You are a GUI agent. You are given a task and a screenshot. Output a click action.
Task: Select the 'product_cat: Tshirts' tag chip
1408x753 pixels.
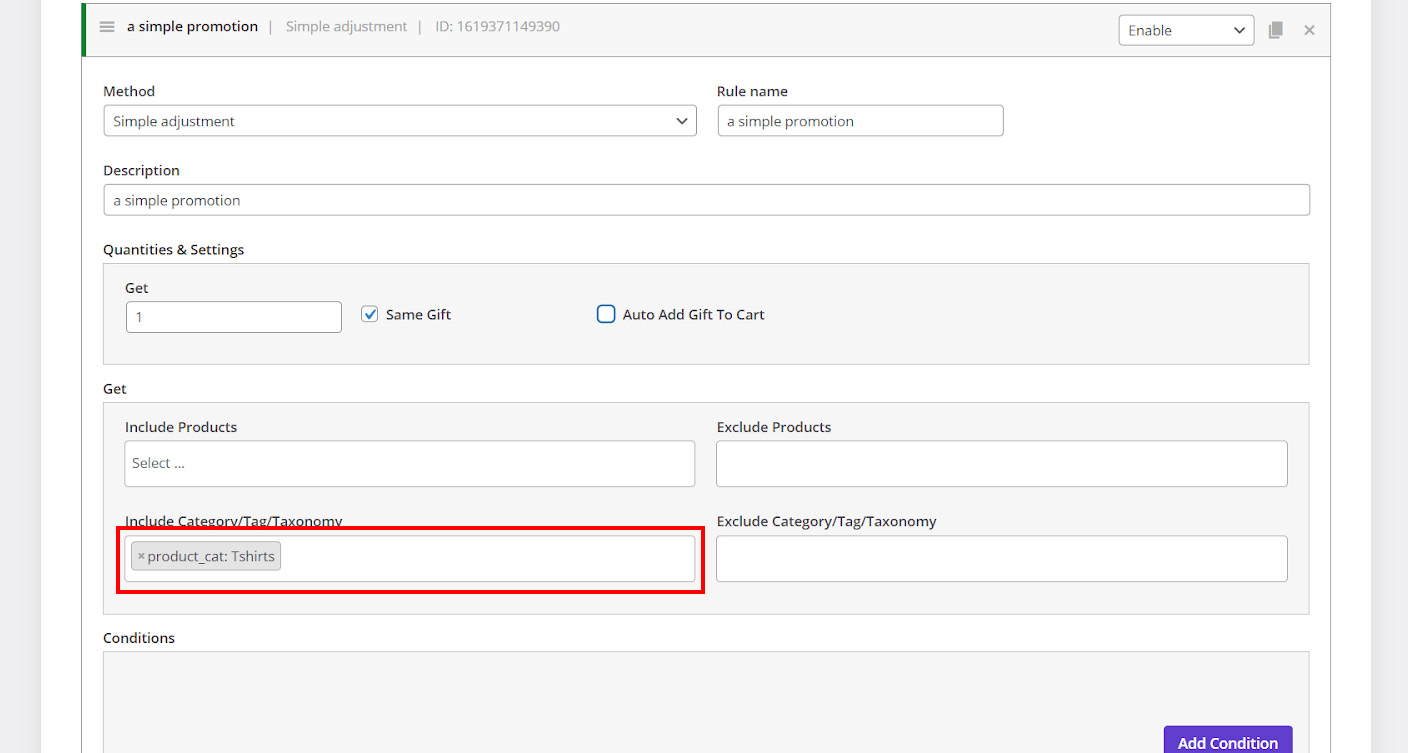click(x=211, y=557)
